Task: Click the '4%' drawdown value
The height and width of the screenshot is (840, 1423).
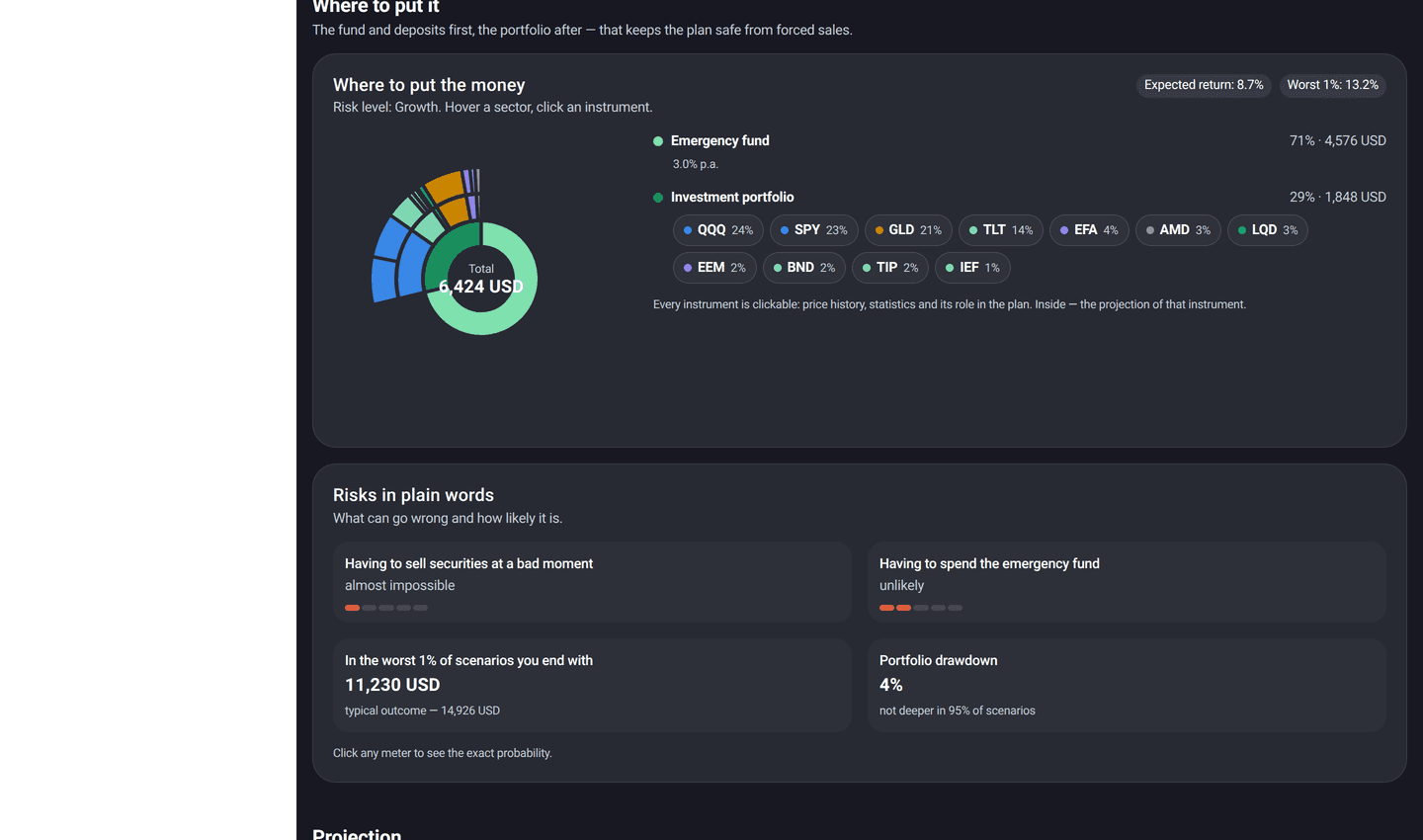Action: pyautogui.click(x=891, y=685)
